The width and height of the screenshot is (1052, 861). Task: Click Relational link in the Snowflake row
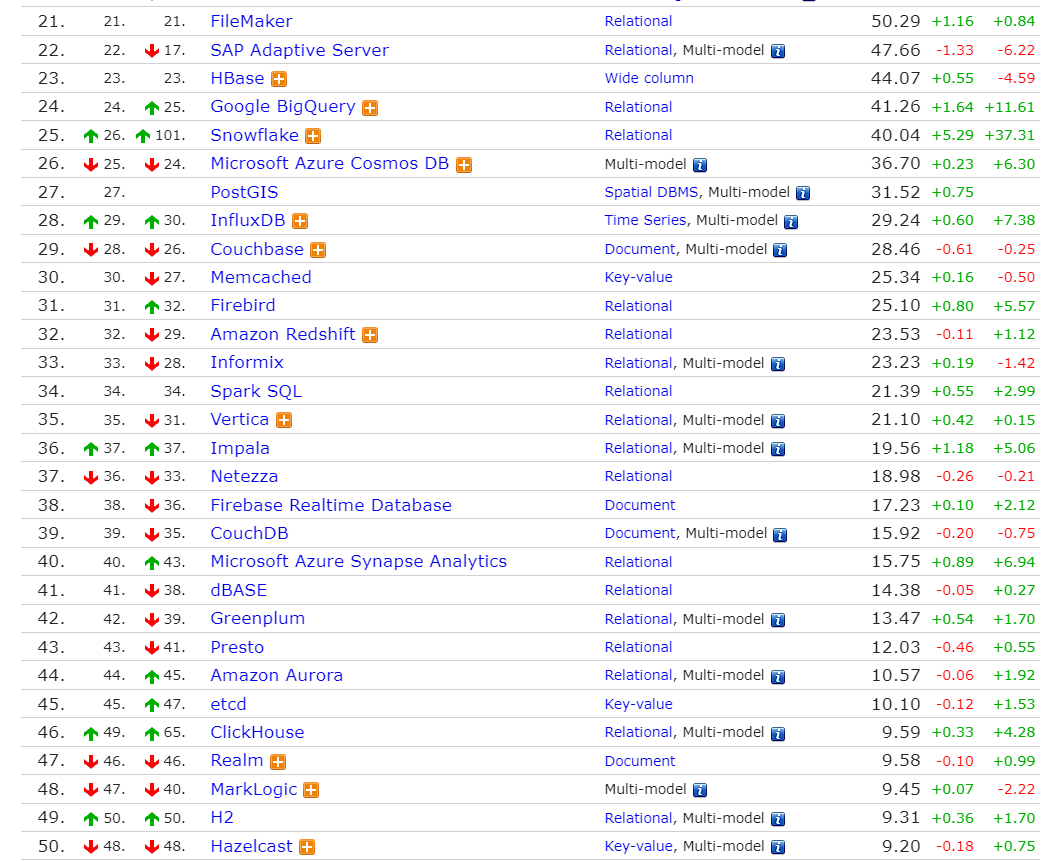click(638, 136)
